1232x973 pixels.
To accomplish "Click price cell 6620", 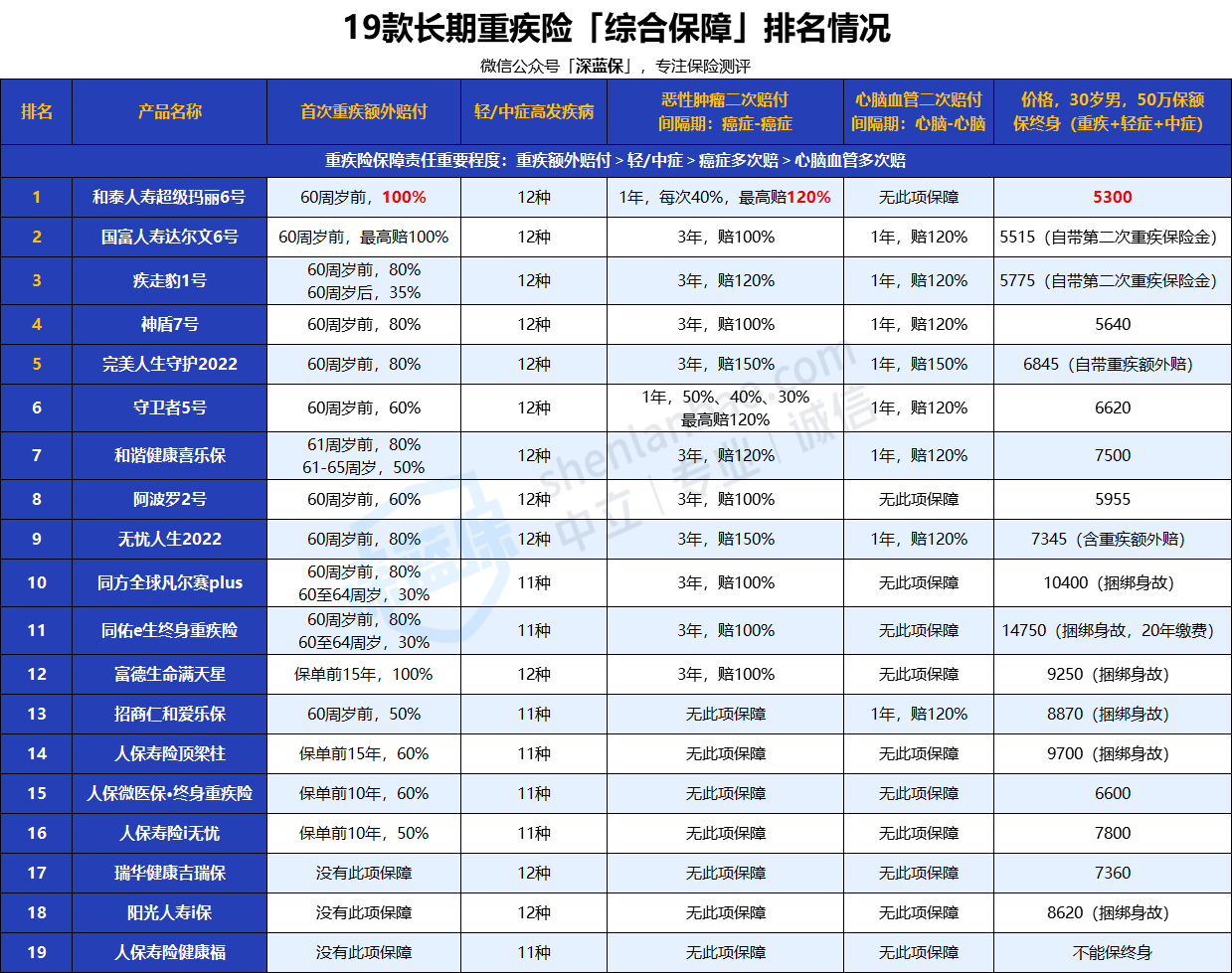I will [1113, 407].
